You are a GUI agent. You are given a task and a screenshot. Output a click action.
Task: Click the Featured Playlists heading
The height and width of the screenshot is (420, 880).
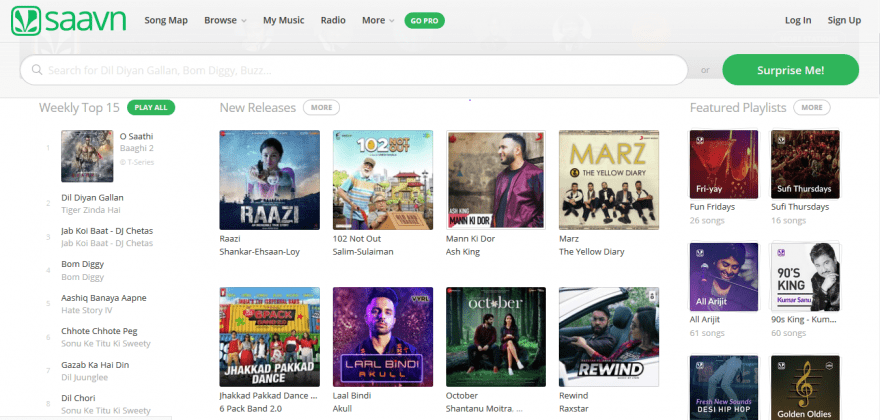[x=738, y=107]
